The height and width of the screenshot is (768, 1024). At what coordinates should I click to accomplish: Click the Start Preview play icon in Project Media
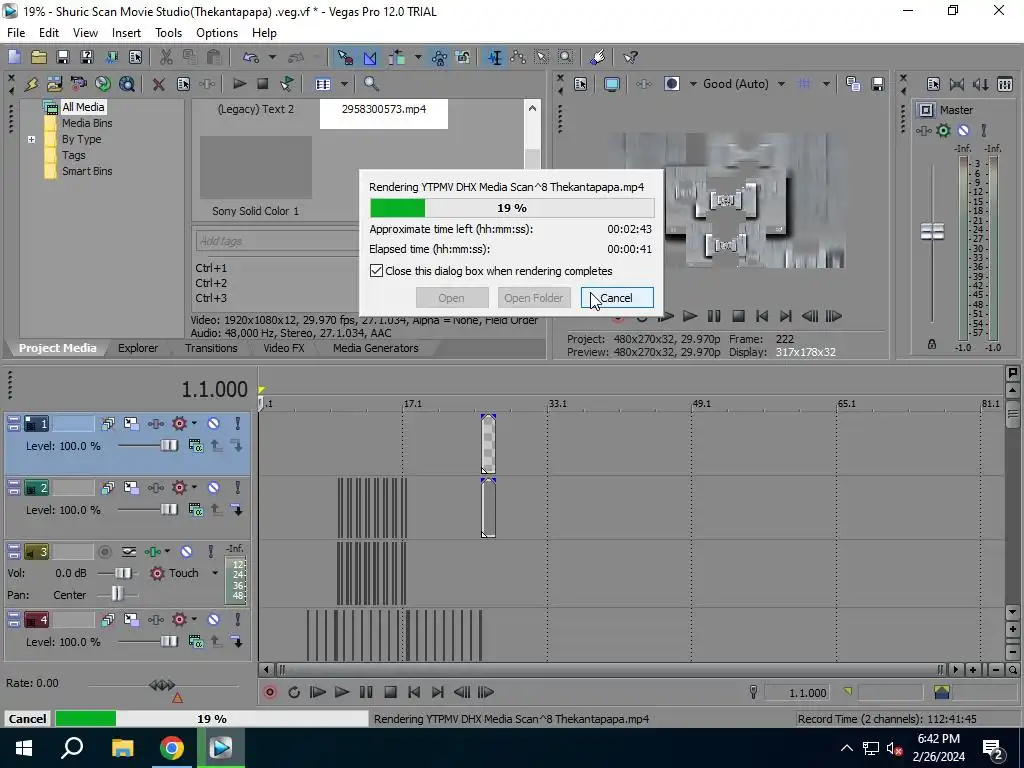240,84
